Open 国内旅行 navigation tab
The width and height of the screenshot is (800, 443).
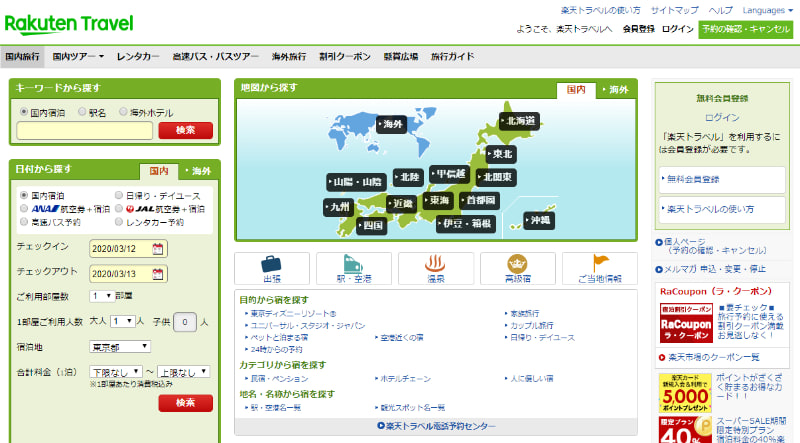(22, 57)
